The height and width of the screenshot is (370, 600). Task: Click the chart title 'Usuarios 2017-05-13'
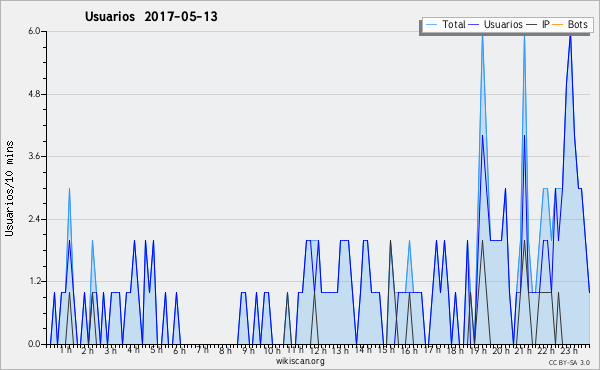[151, 17]
